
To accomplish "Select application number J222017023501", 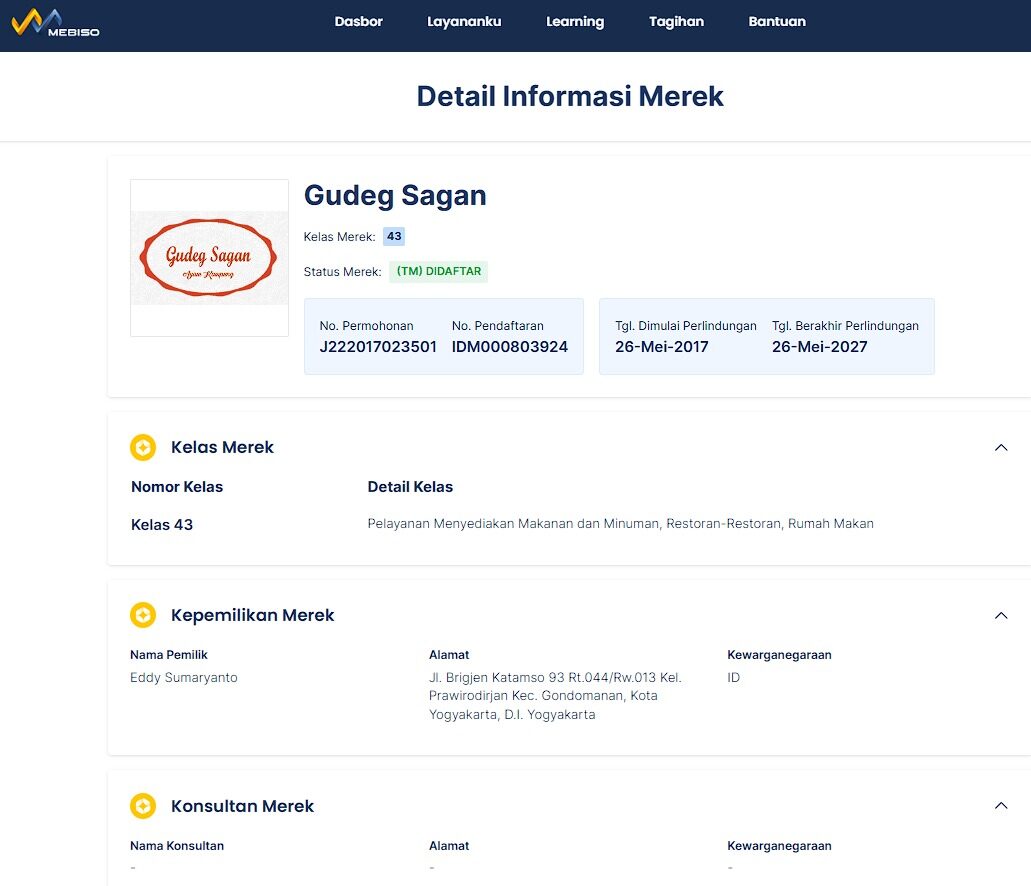I will (378, 347).
